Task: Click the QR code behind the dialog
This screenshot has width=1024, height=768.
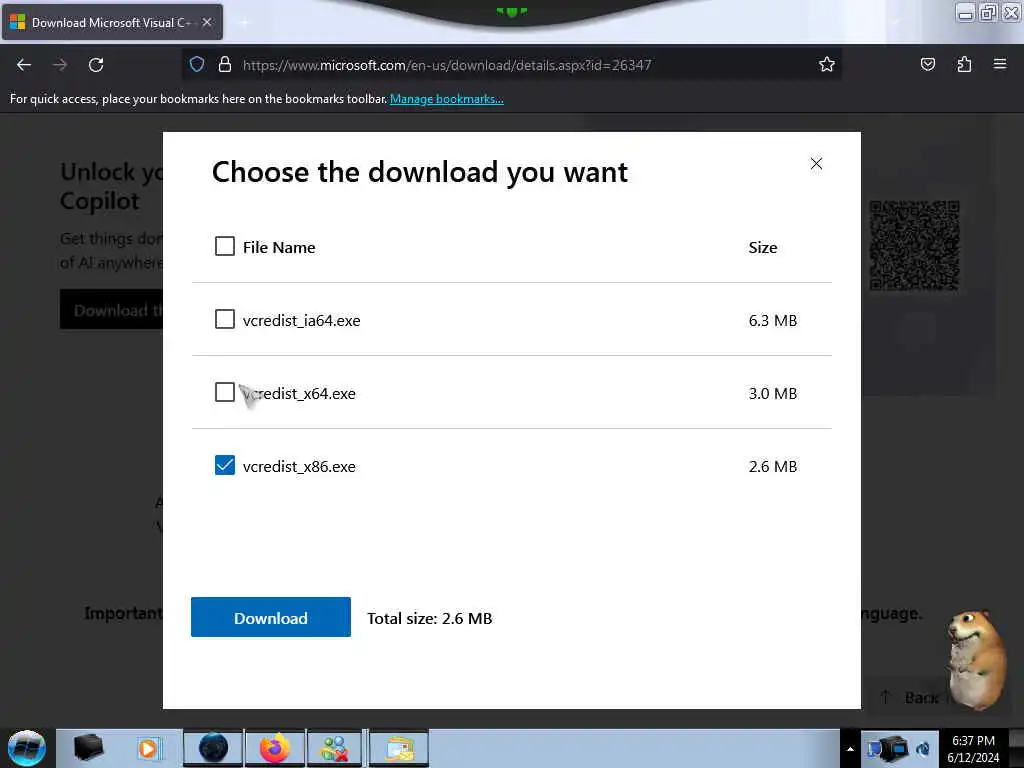Action: [x=914, y=245]
